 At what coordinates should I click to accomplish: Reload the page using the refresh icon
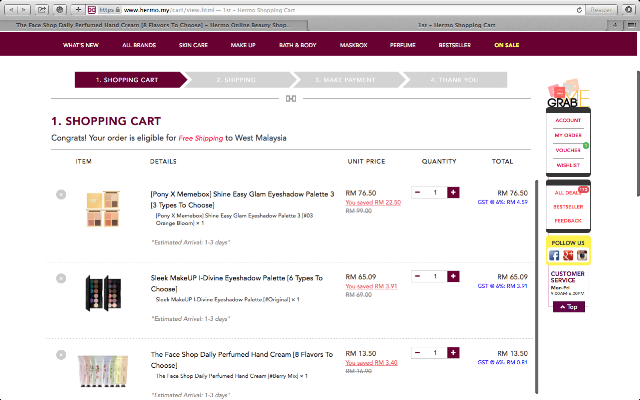(x=579, y=10)
